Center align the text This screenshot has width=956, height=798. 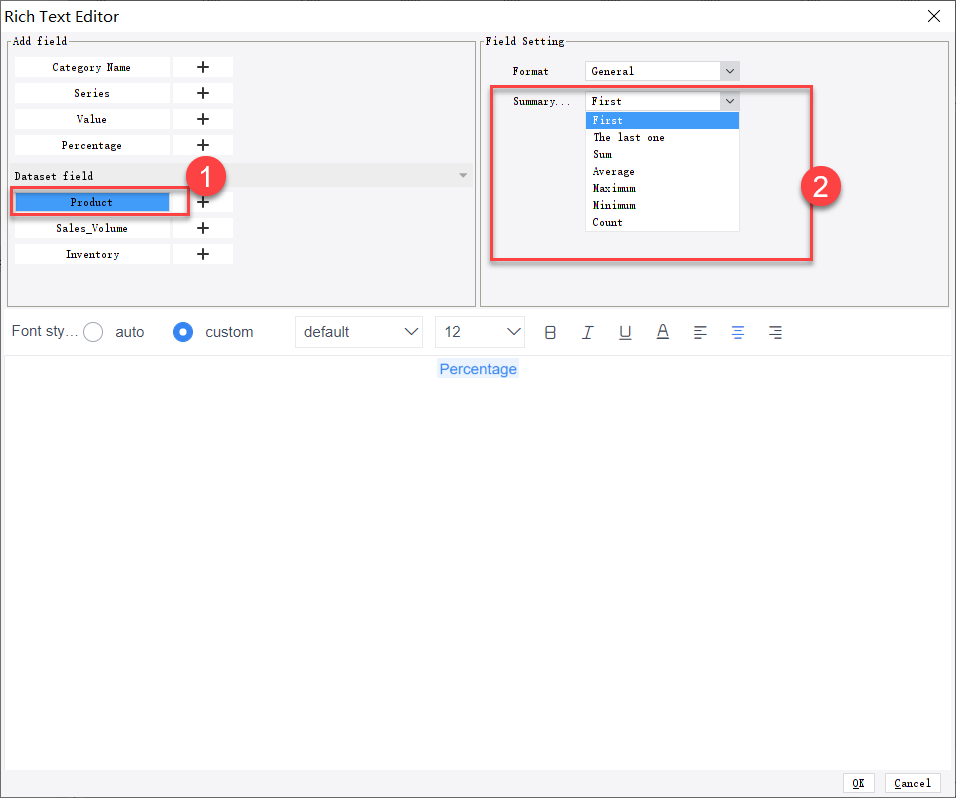click(x=738, y=332)
